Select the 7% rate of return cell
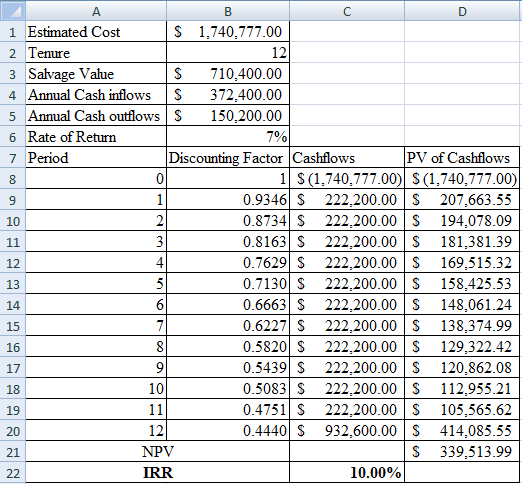This screenshot has width=522, height=484. click(228, 137)
